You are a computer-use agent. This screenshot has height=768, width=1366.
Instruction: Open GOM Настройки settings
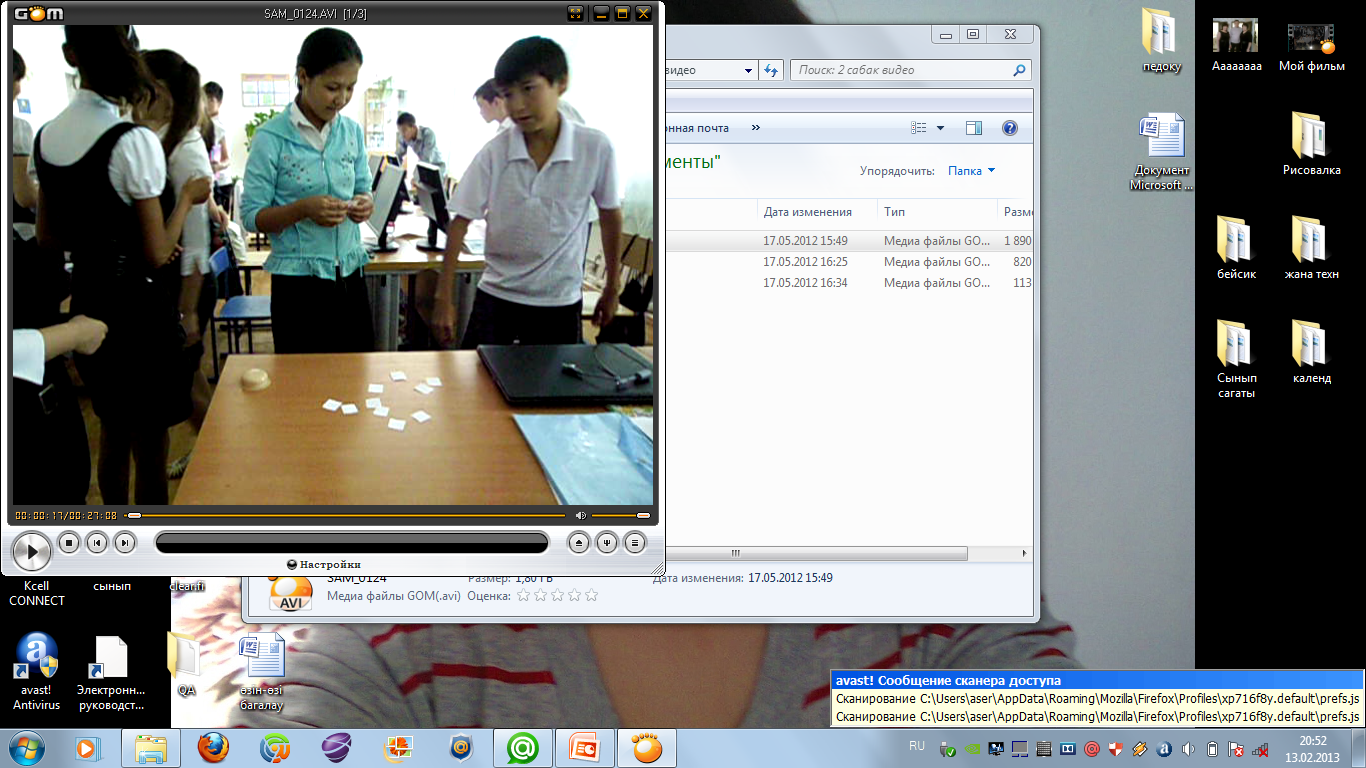[324, 565]
